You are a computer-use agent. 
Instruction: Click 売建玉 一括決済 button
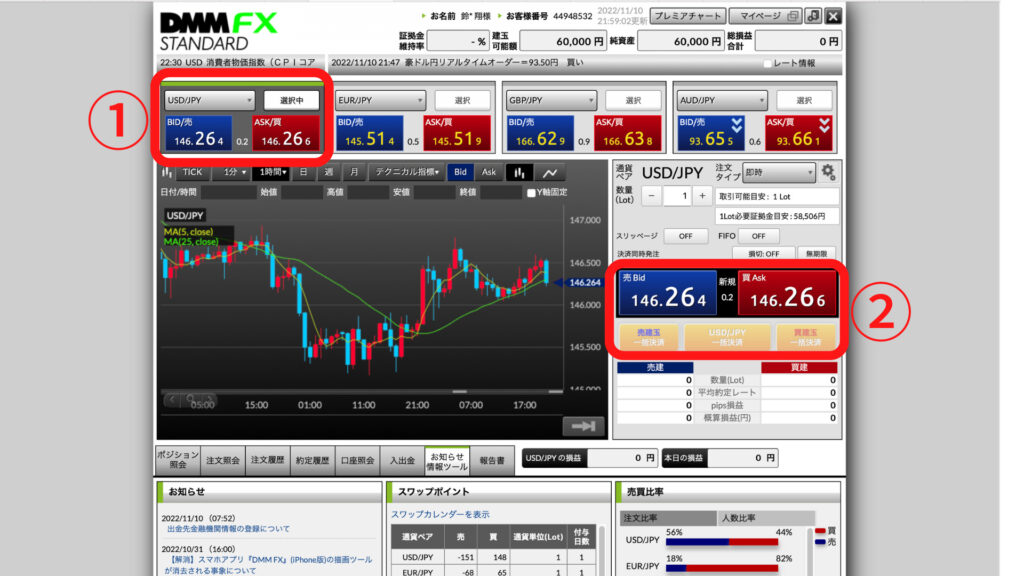(x=649, y=337)
